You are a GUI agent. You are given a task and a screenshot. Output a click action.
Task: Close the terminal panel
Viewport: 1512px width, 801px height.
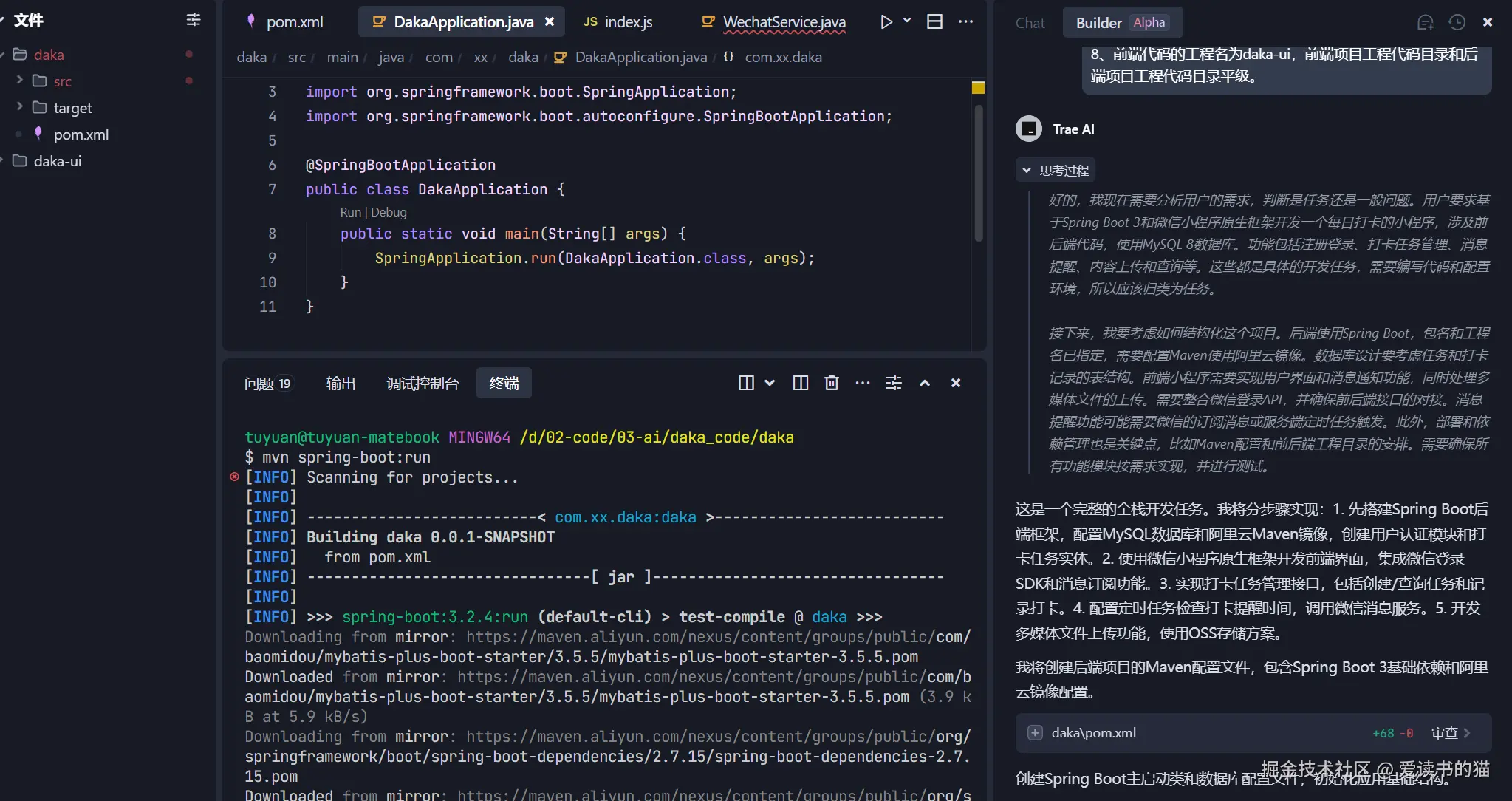[x=956, y=383]
